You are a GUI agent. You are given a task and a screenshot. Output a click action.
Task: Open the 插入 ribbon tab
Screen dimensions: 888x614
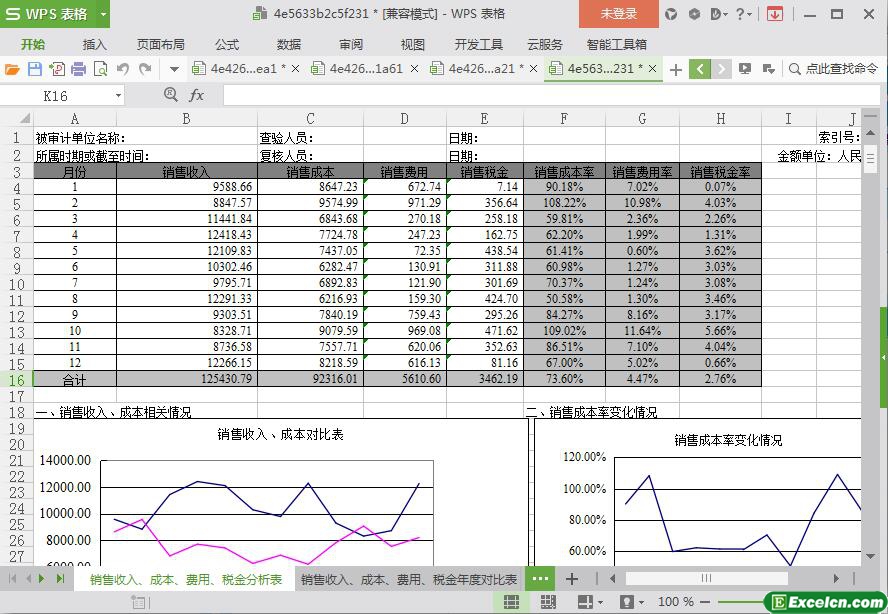pos(94,44)
